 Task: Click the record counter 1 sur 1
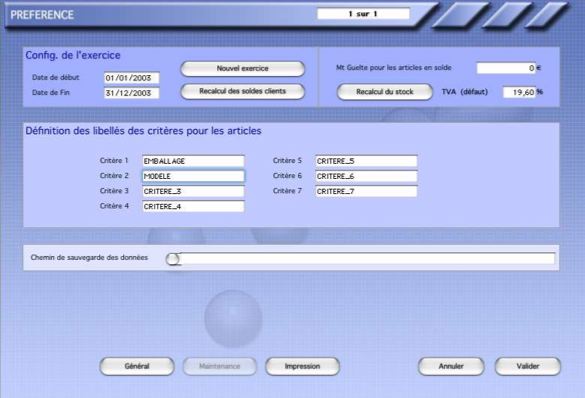click(x=363, y=14)
